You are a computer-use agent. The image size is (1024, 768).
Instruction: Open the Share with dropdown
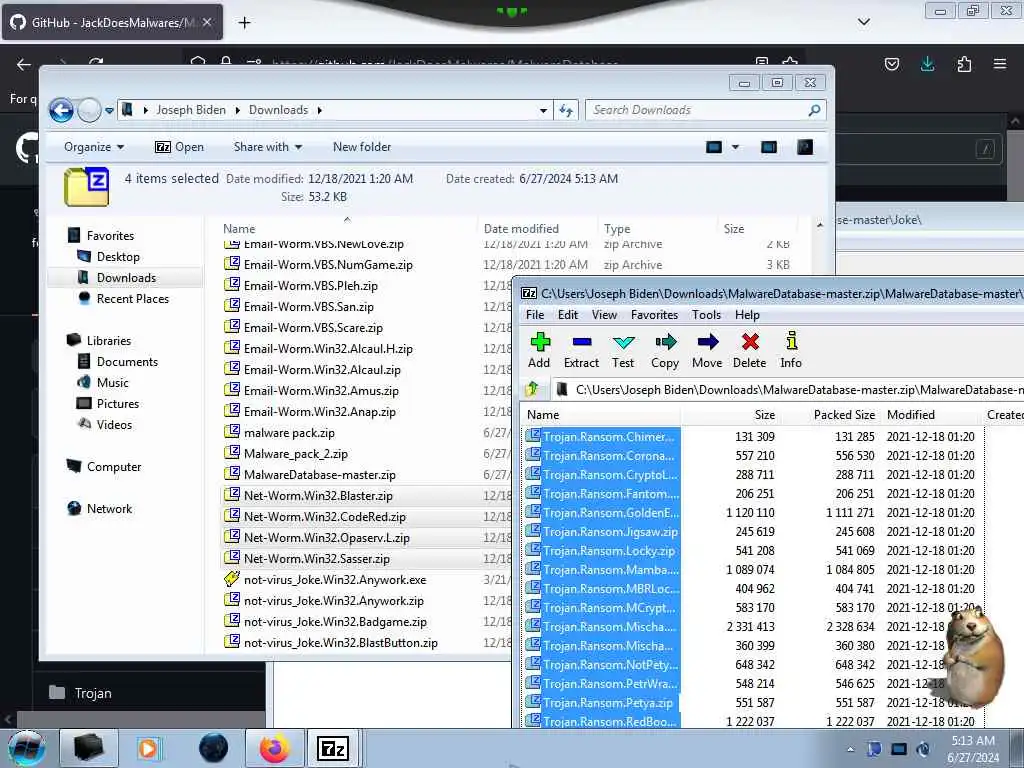268,147
